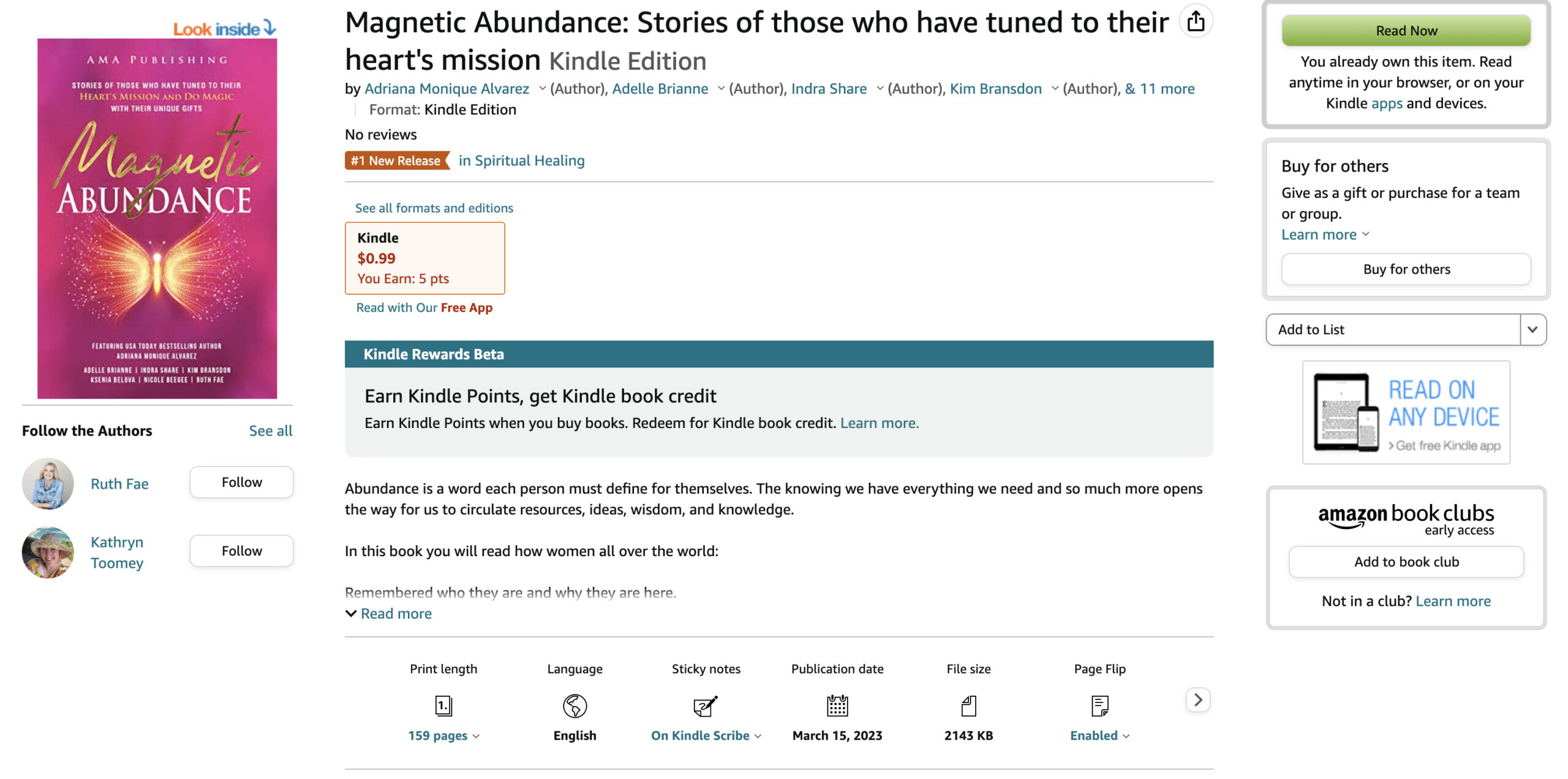Expand the Read more description
The width and height of the screenshot is (1568, 779).
click(389, 614)
